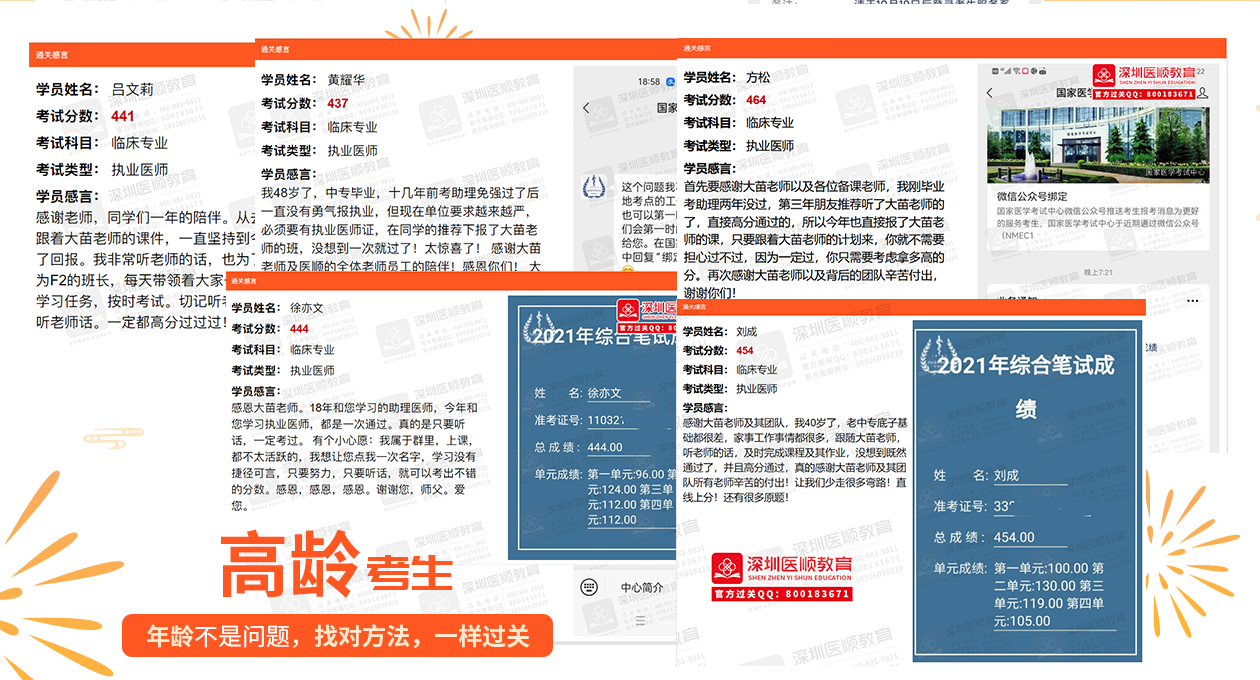This screenshot has height=680, width=1260.
Task: Tap the back chevron beside 国家医学 header
Action: pyautogui.click(x=989, y=93)
